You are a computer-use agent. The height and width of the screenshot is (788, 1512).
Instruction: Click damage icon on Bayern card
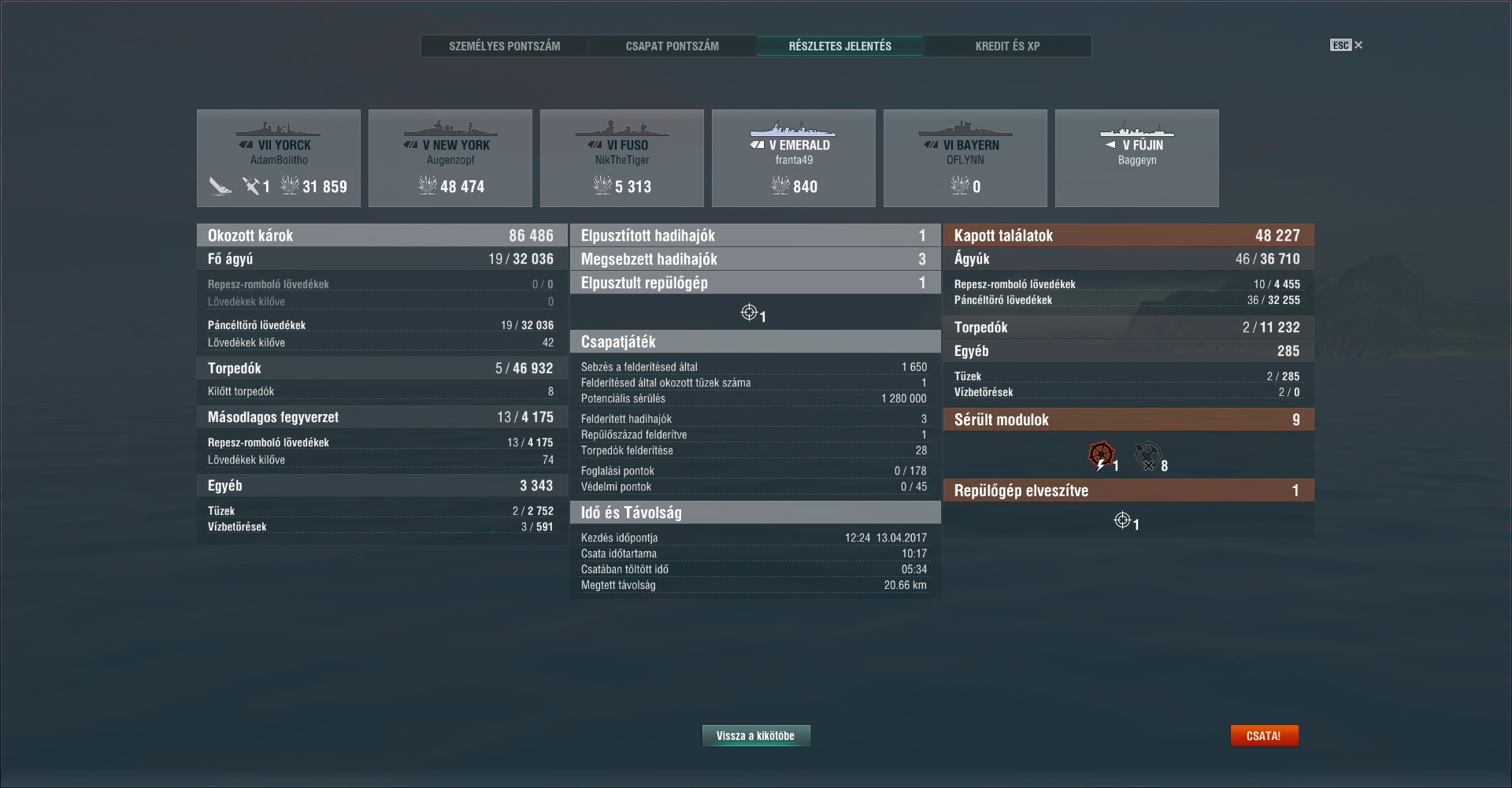960,186
